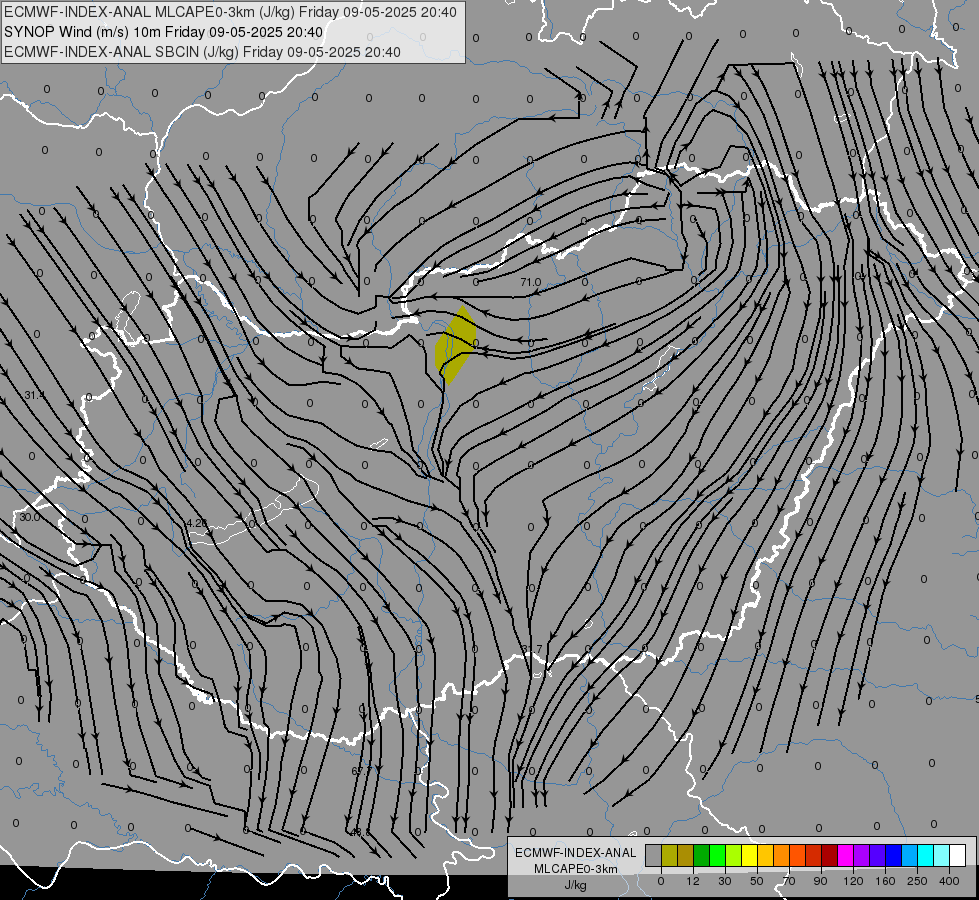Click the legend tick label 90
979x900 pixels.
[820, 881]
